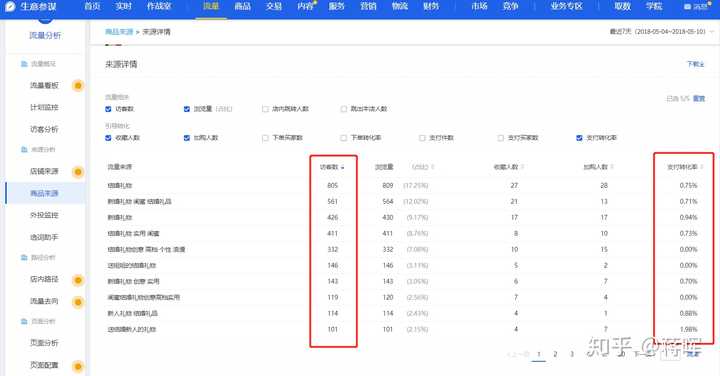The width and height of the screenshot is (720, 376).
Task: Open 访客分析 in the sidebar
Action: [x=44, y=129]
